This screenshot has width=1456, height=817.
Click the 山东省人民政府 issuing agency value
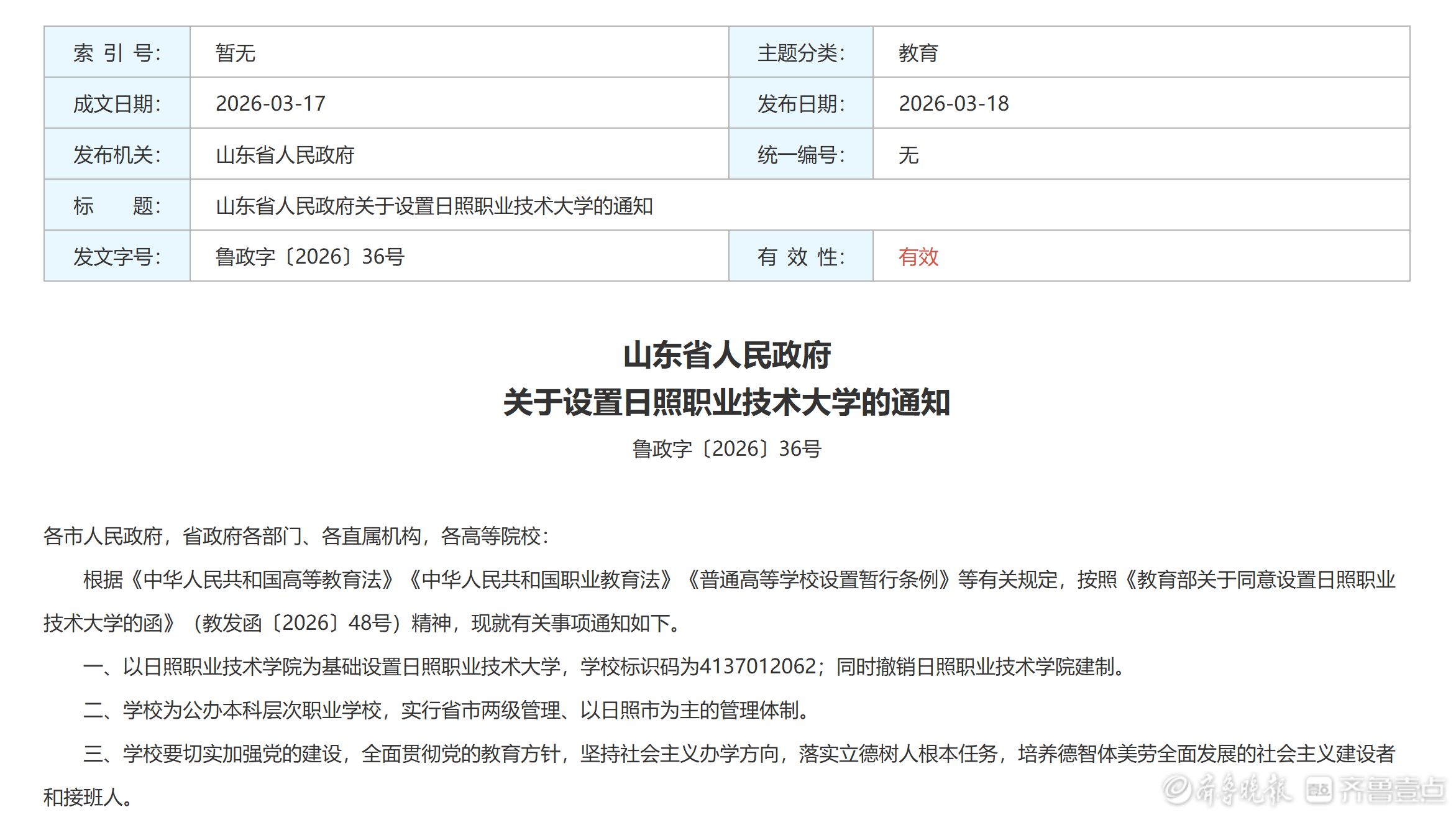click(285, 155)
